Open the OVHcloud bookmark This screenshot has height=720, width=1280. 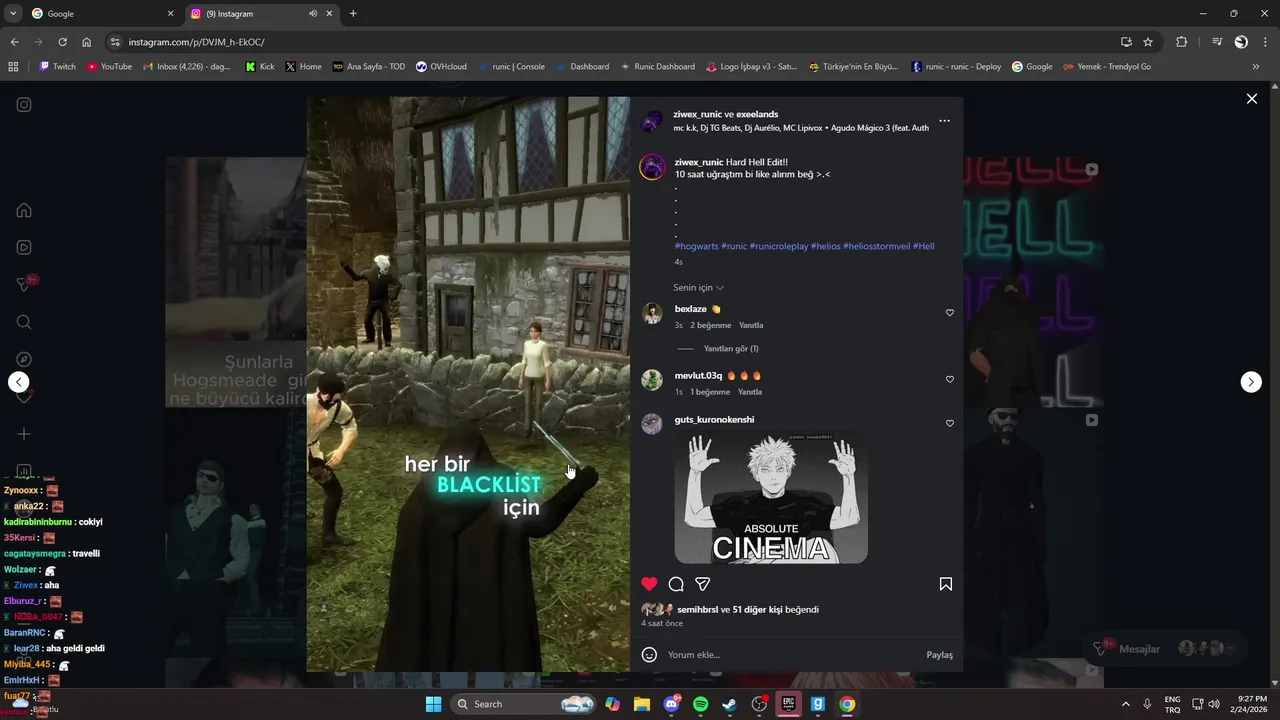[441, 67]
